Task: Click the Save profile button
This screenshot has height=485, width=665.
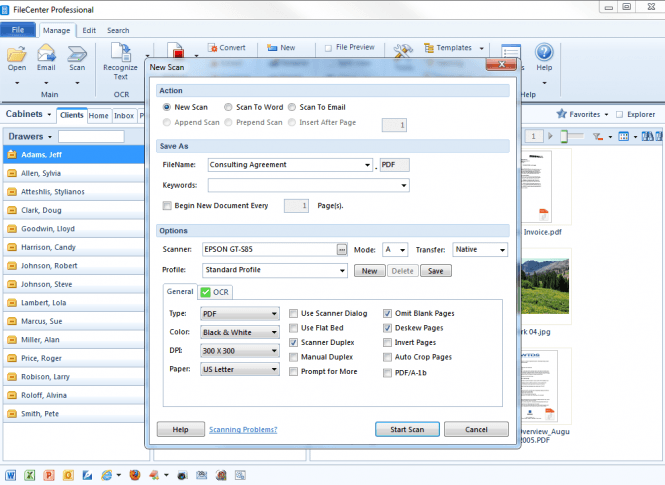Action: pos(436,270)
